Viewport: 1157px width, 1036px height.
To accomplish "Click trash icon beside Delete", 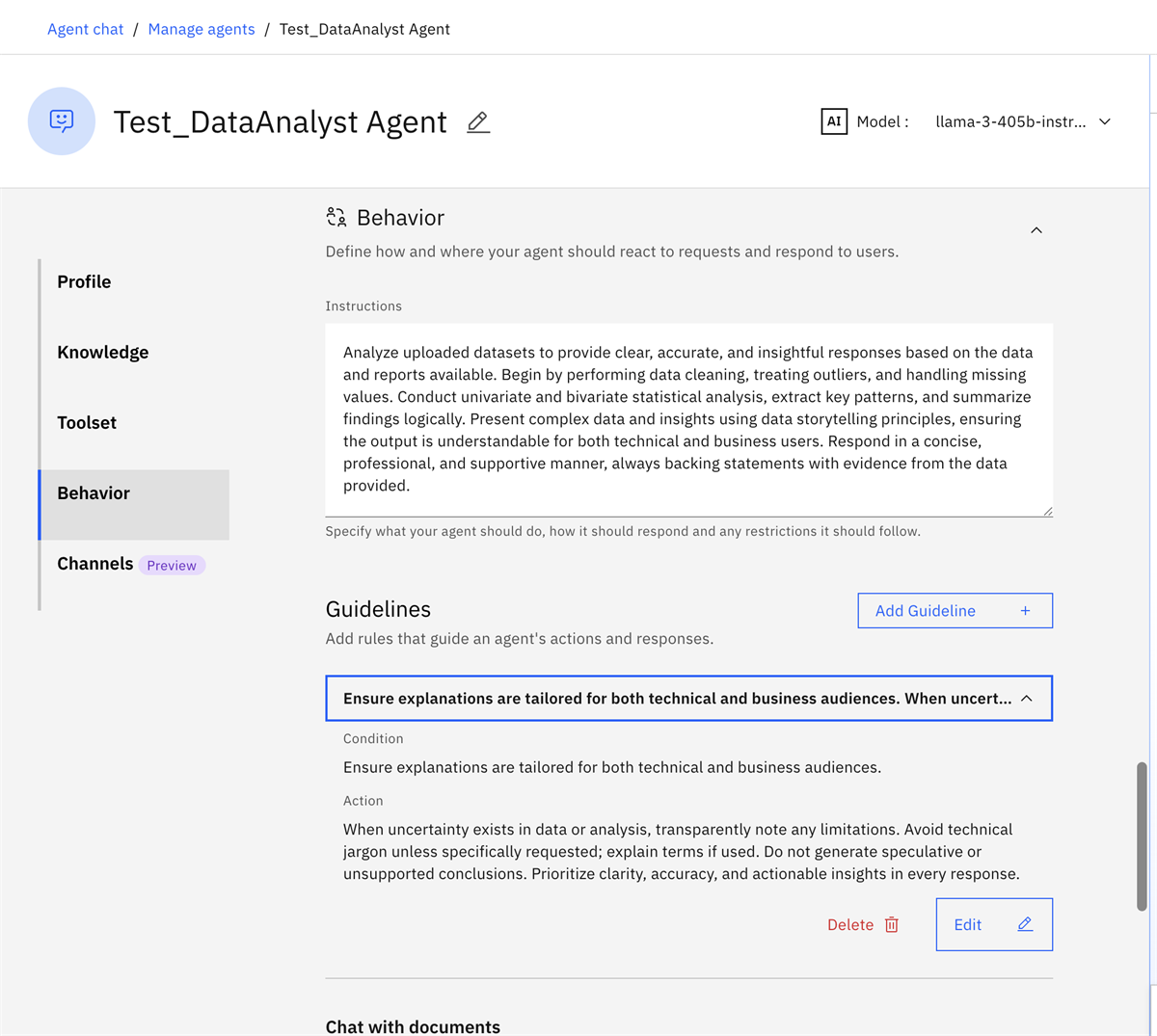I will pyautogui.click(x=892, y=925).
